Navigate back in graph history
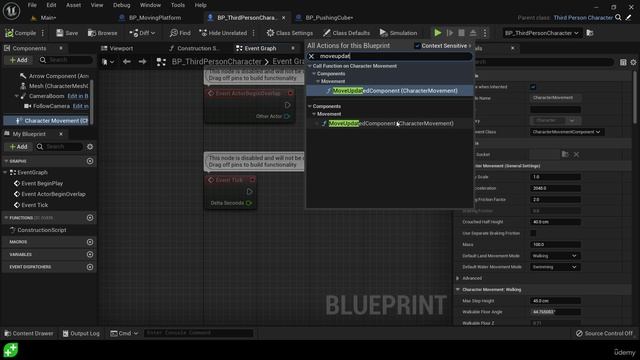640x360 pixels. (x=127, y=62)
